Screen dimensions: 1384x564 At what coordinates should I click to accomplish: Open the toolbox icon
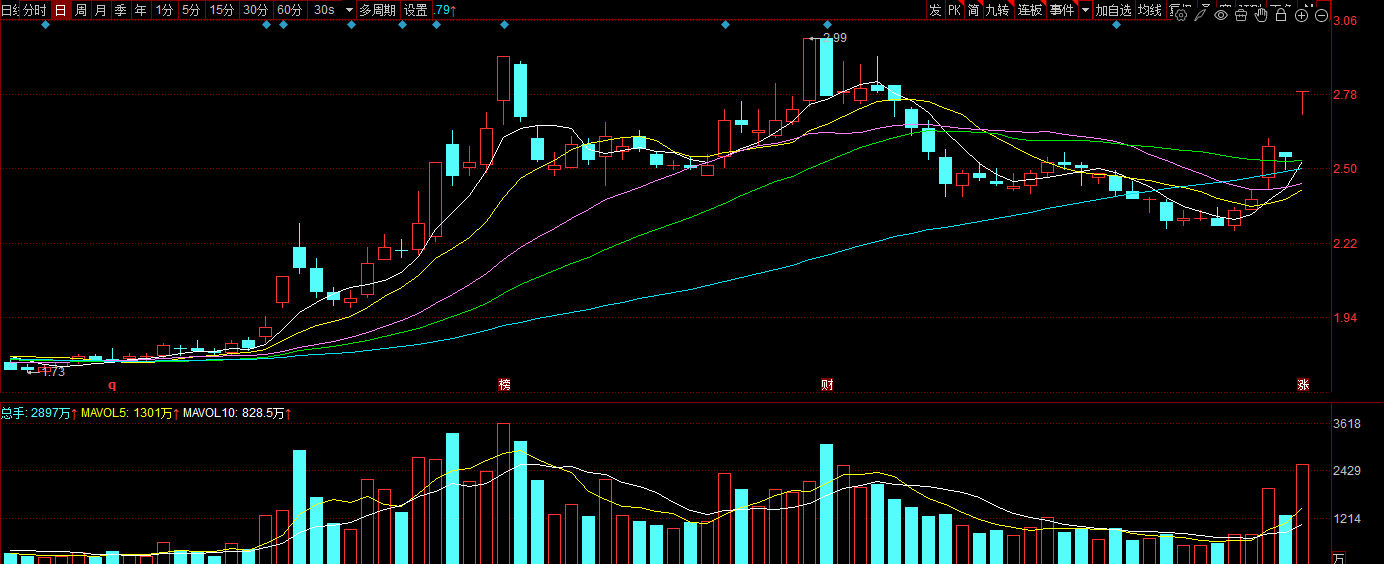pyautogui.click(x=1241, y=15)
